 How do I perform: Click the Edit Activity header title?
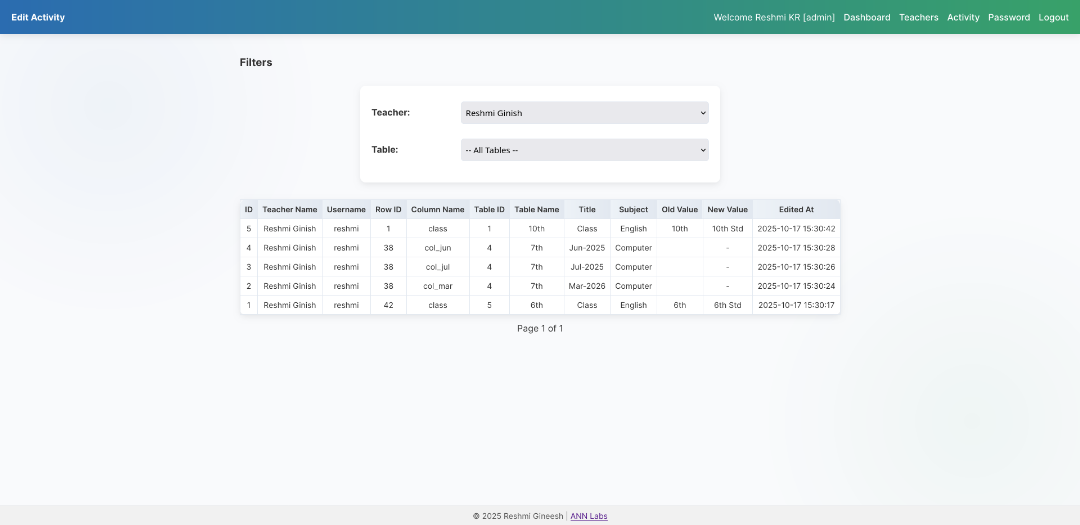click(38, 17)
